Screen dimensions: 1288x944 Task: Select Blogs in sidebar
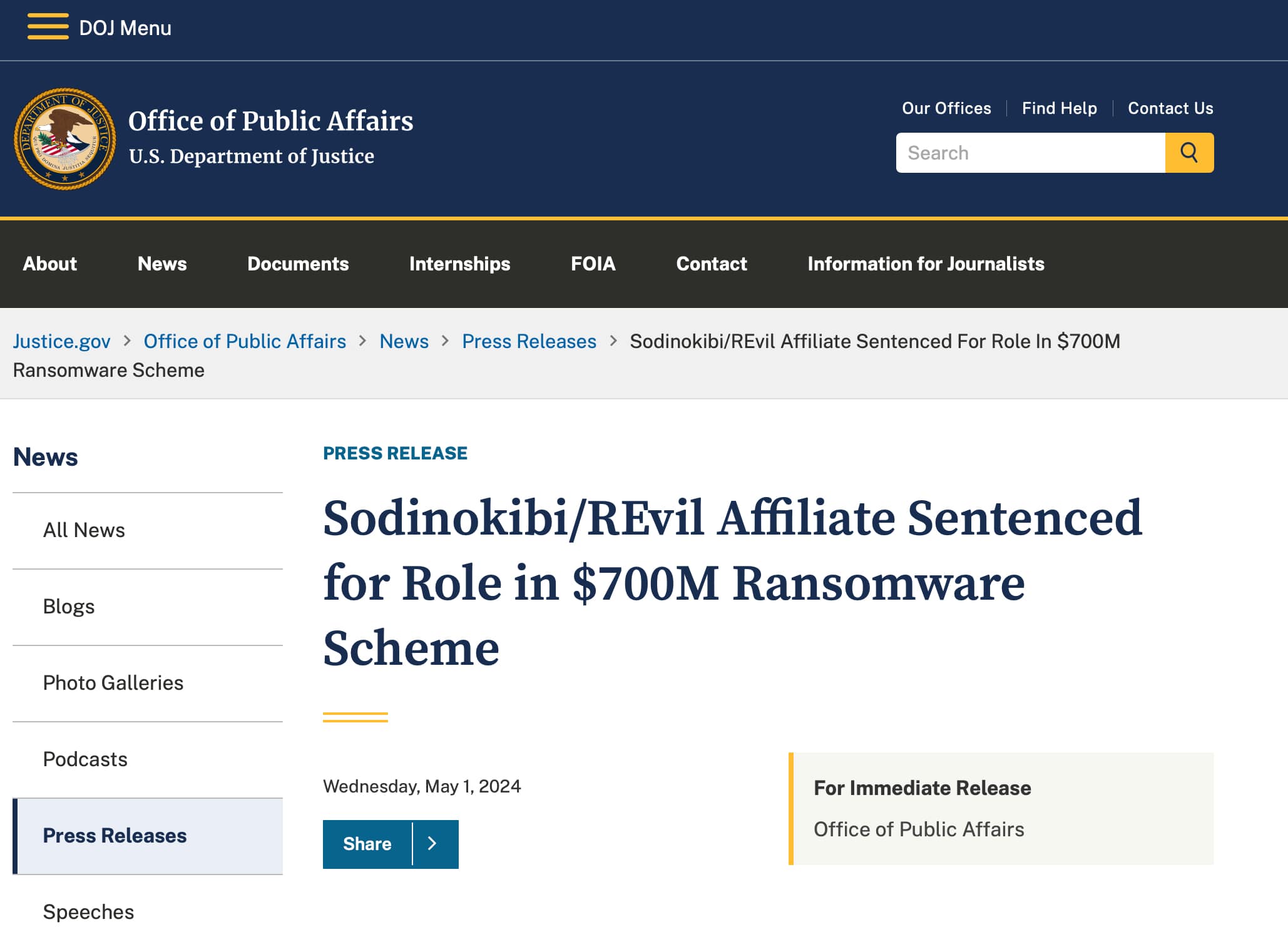(x=148, y=607)
